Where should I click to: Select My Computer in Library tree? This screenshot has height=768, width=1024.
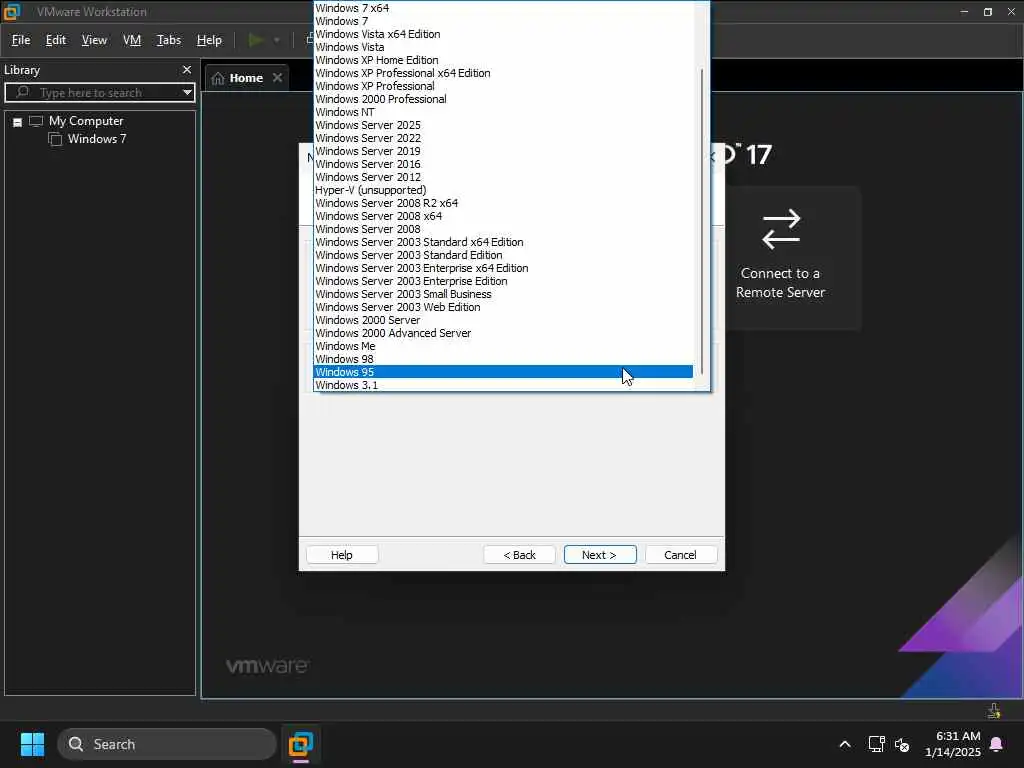coord(86,121)
